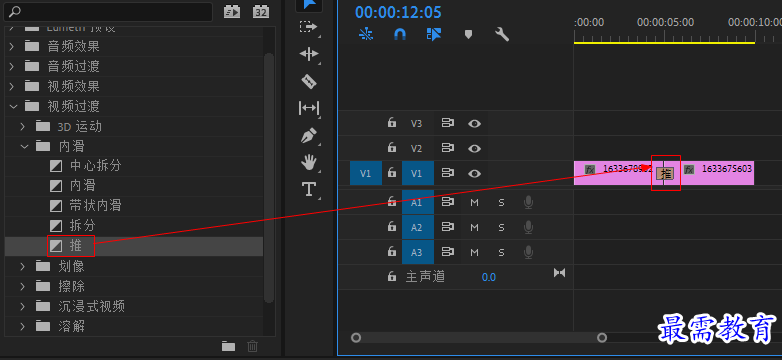The image size is (782, 360).
Task: Solo track A1 with S button
Action: pyautogui.click(x=501, y=202)
